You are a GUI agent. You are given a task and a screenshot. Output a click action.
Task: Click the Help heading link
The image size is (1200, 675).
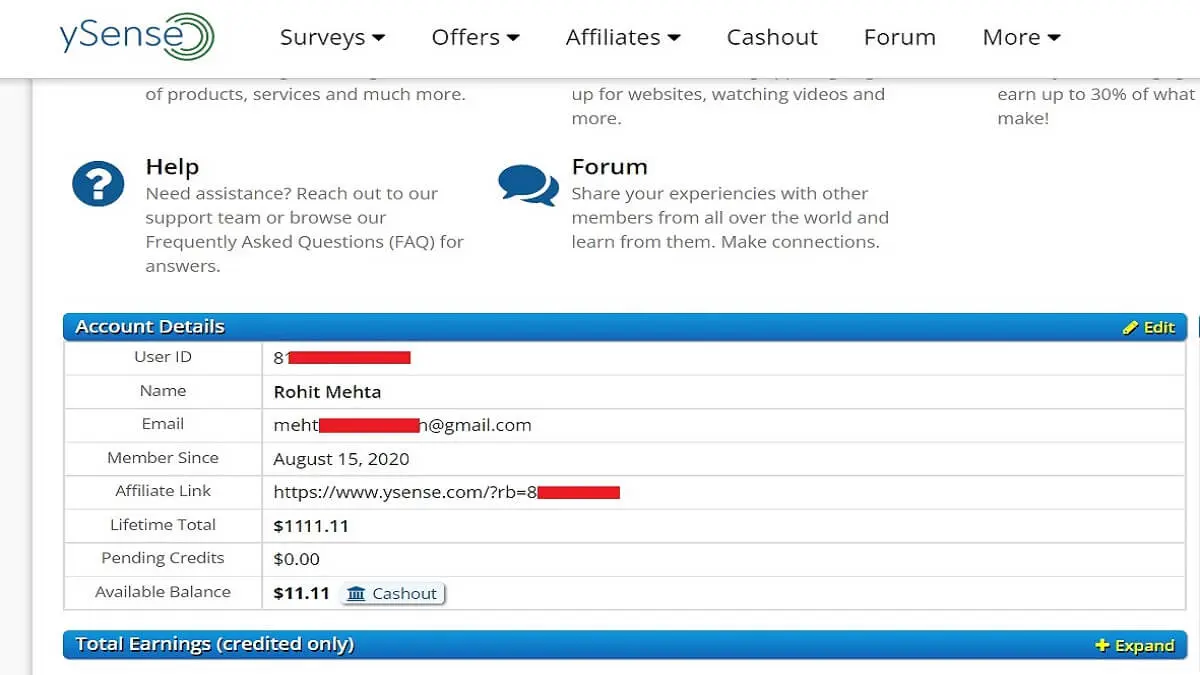pyautogui.click(x=172, y=167)
